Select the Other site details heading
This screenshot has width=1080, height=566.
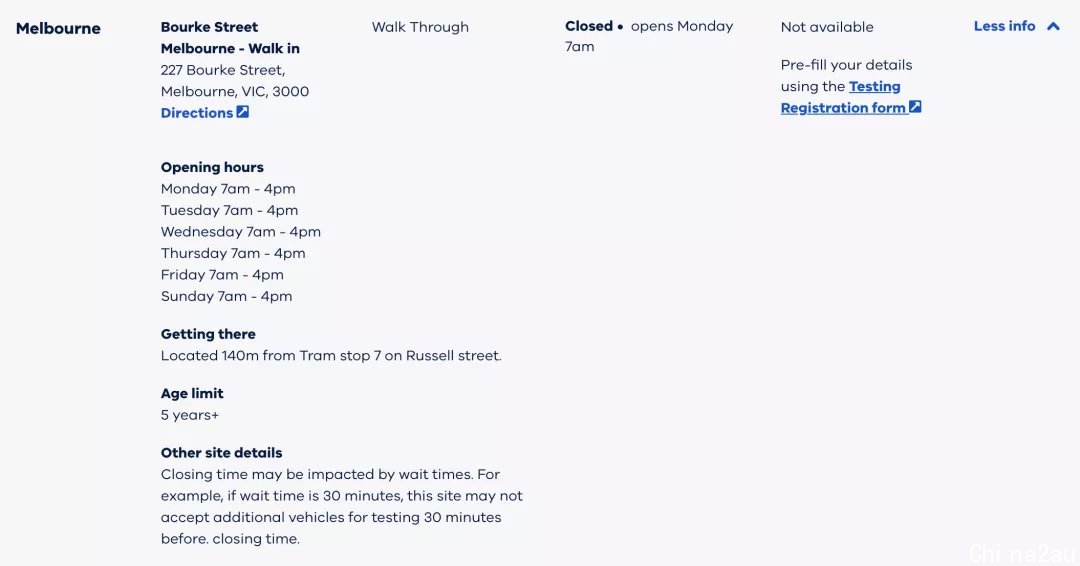click(222, 452)
